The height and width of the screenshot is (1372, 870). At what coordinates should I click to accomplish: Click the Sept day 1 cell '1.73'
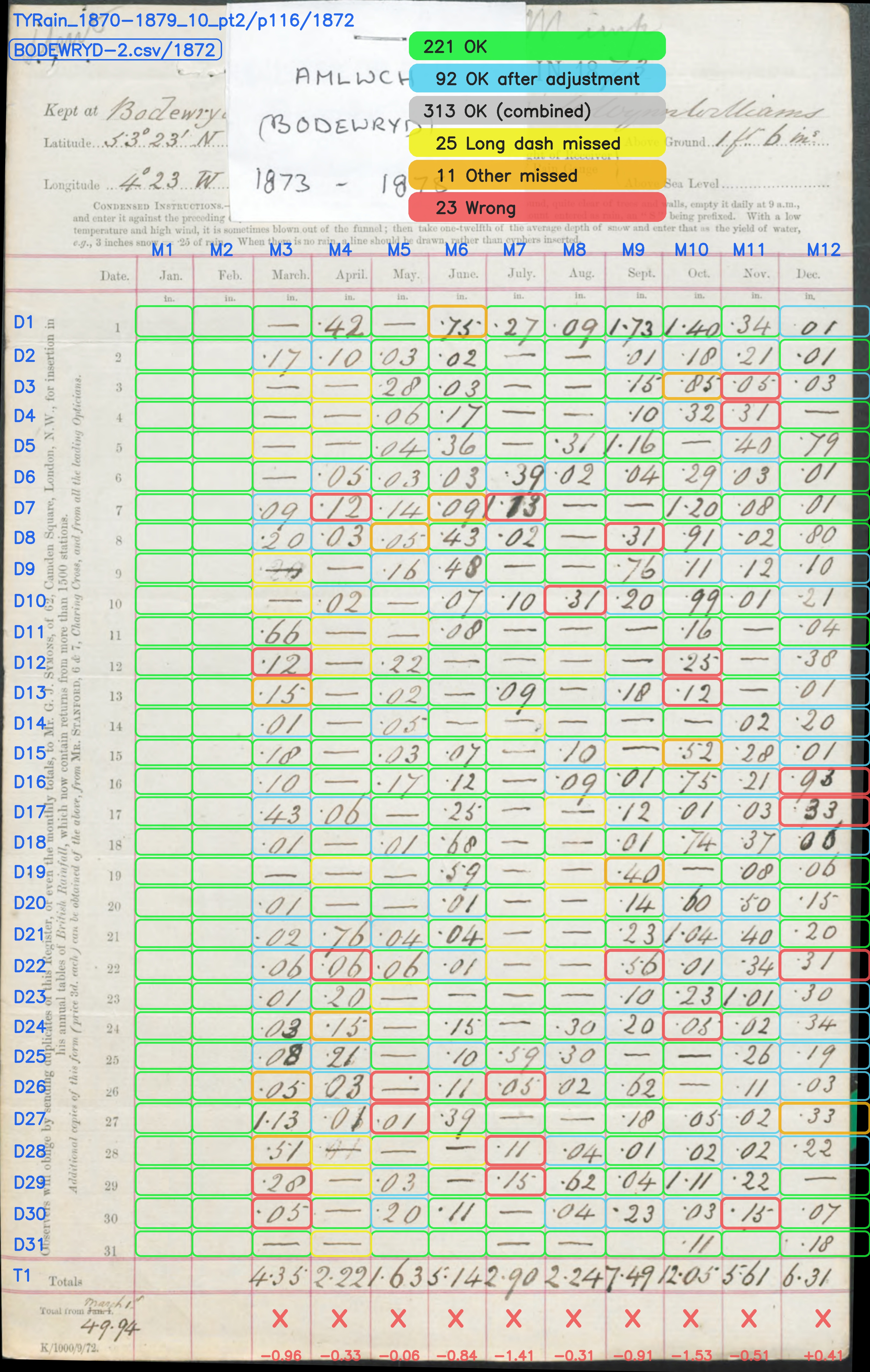pyautogui.click(x=634, y=322)
